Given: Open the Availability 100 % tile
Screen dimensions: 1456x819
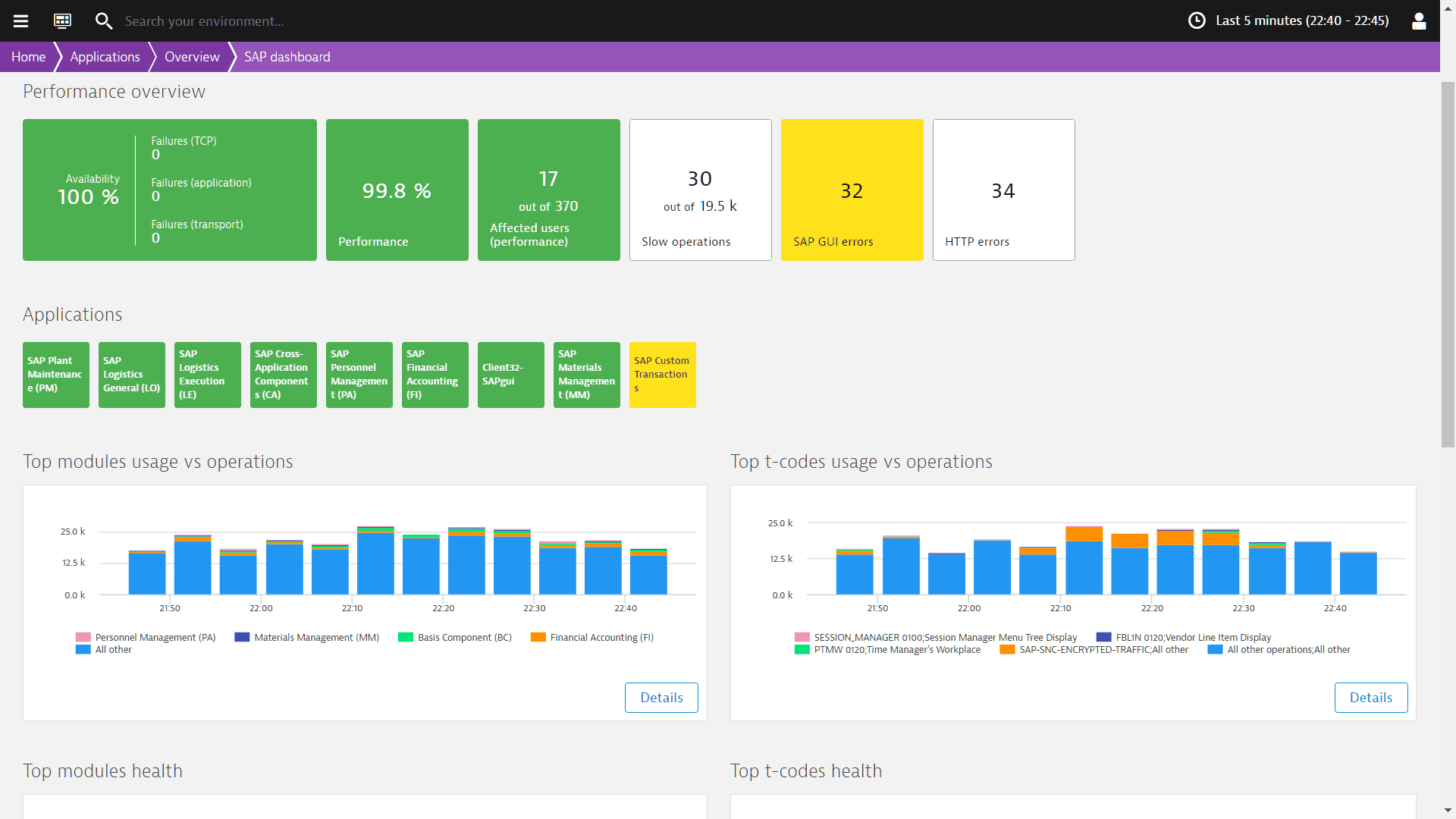Looking at the screenshot, I should point(170,190).
